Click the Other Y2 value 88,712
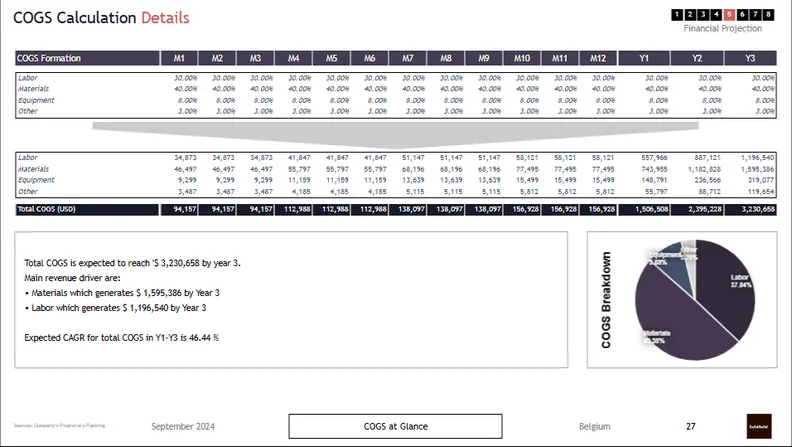The image size is (792, 447). pos(709,191)
